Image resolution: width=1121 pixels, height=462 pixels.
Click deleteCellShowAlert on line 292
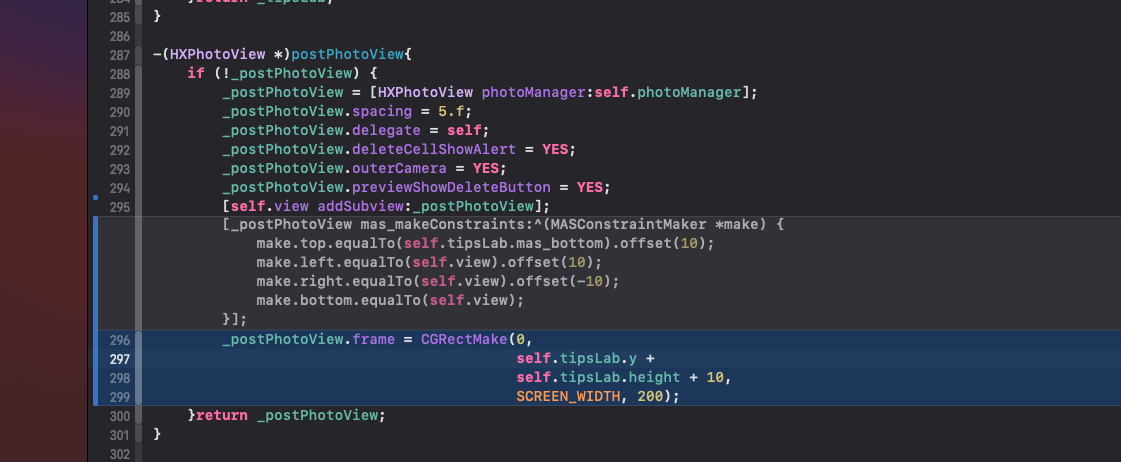click(434, 150)
